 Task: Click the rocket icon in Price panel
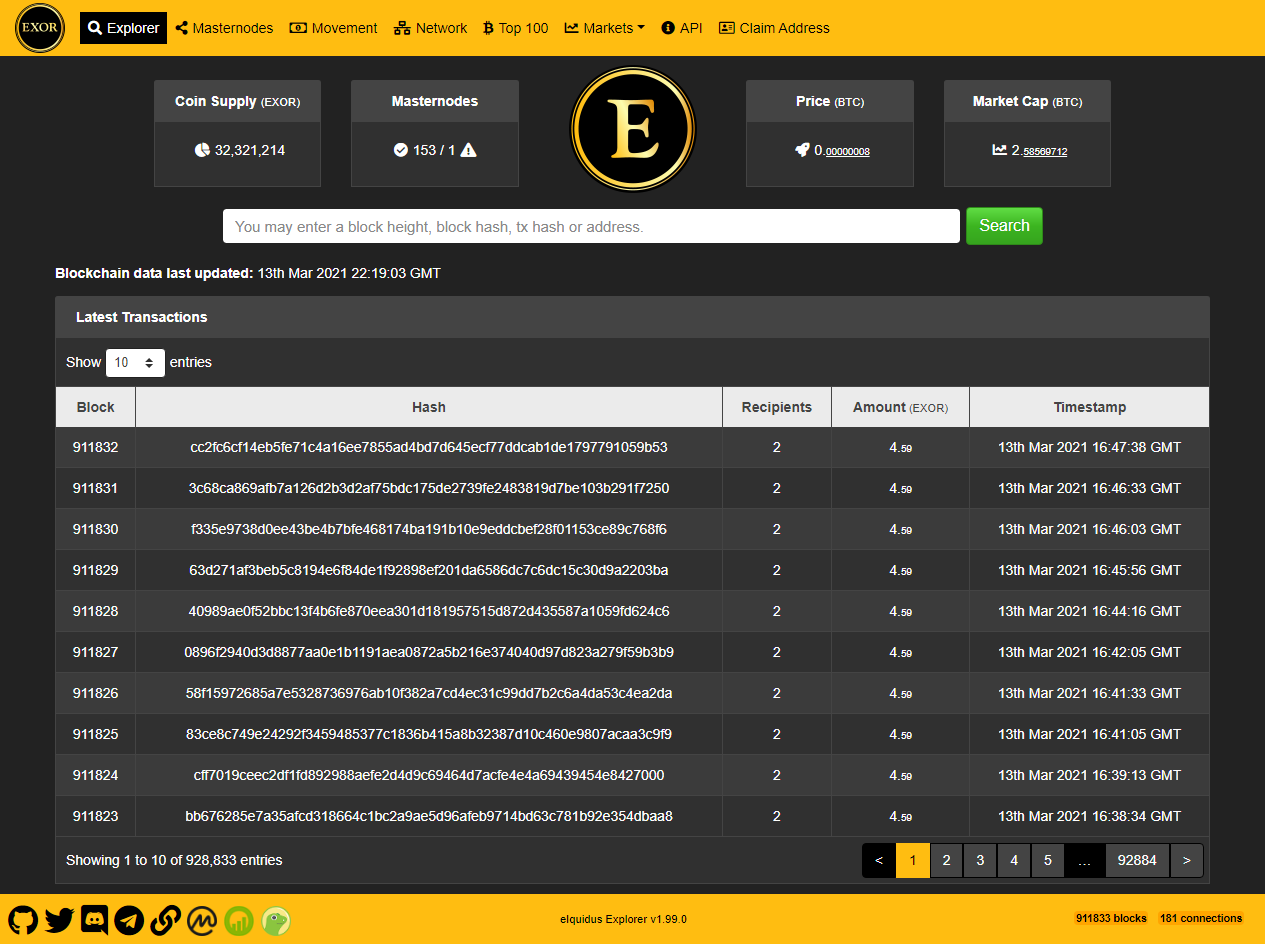[802, 150]
